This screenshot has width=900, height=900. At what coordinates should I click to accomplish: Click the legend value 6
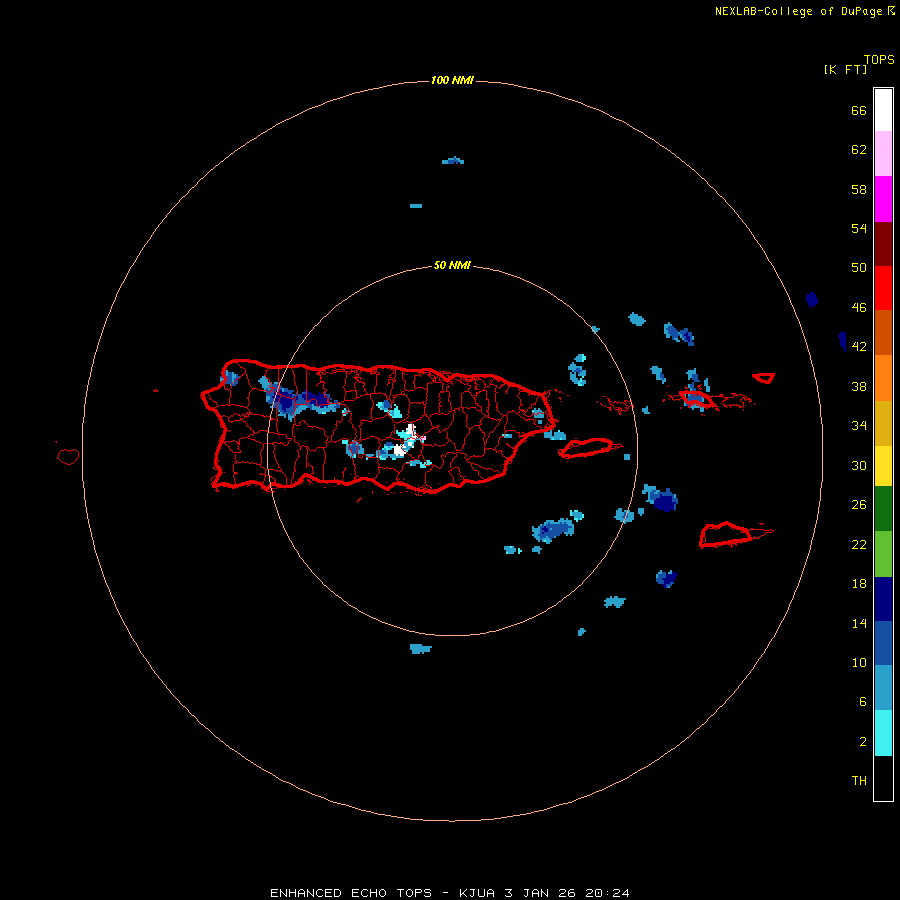(863, 701)
